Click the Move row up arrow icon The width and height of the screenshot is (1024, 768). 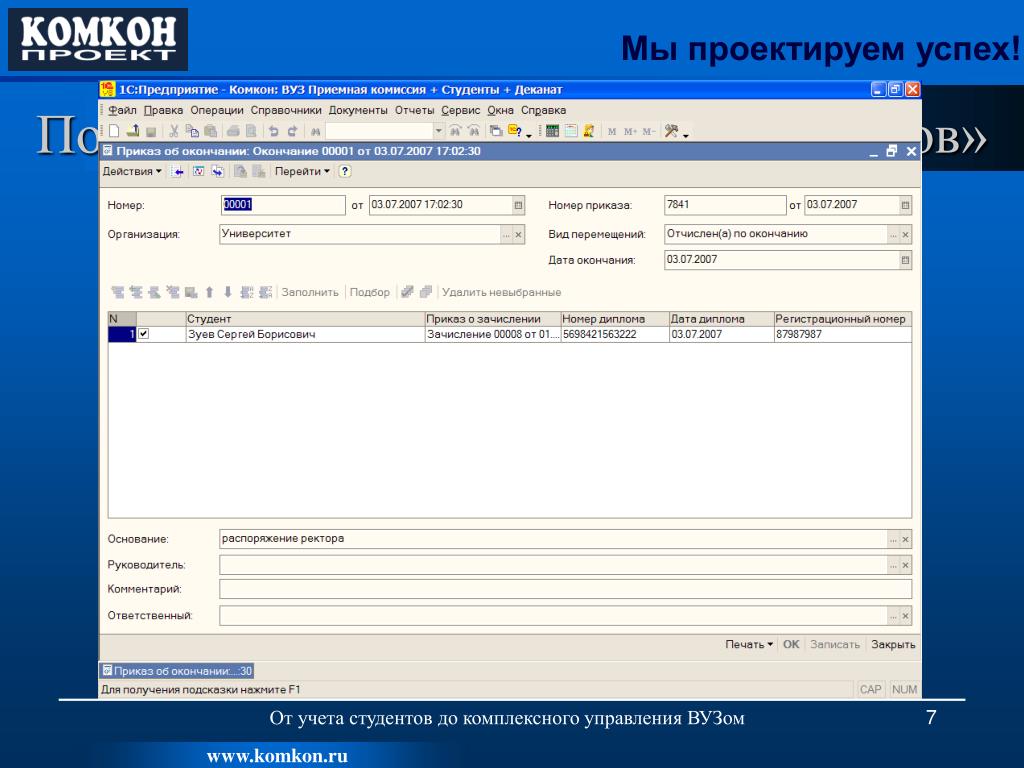(x=210, y=292)
